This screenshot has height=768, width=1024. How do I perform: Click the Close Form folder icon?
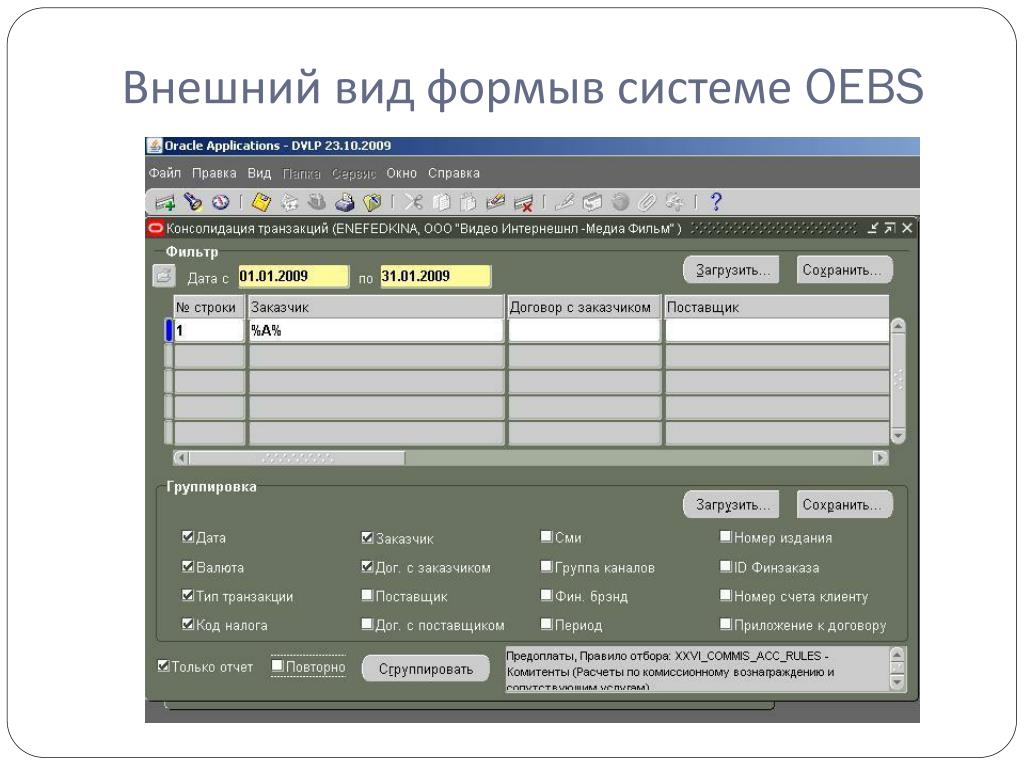372,203
